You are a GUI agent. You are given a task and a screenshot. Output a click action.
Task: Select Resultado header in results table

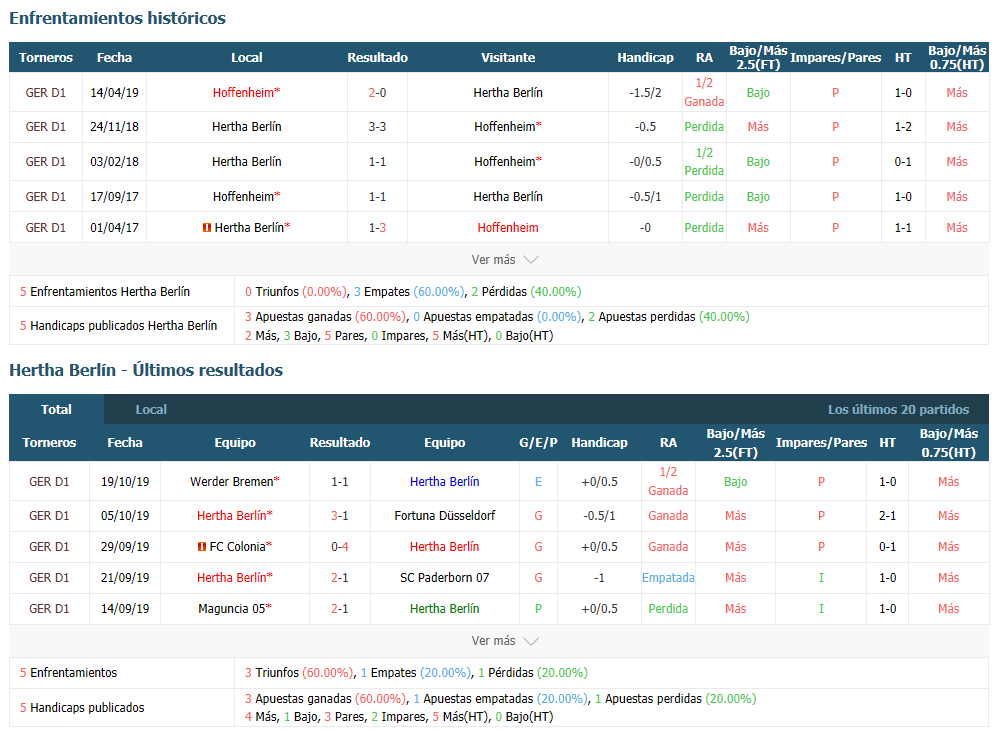pyautogui.click(x=340, y=442)
